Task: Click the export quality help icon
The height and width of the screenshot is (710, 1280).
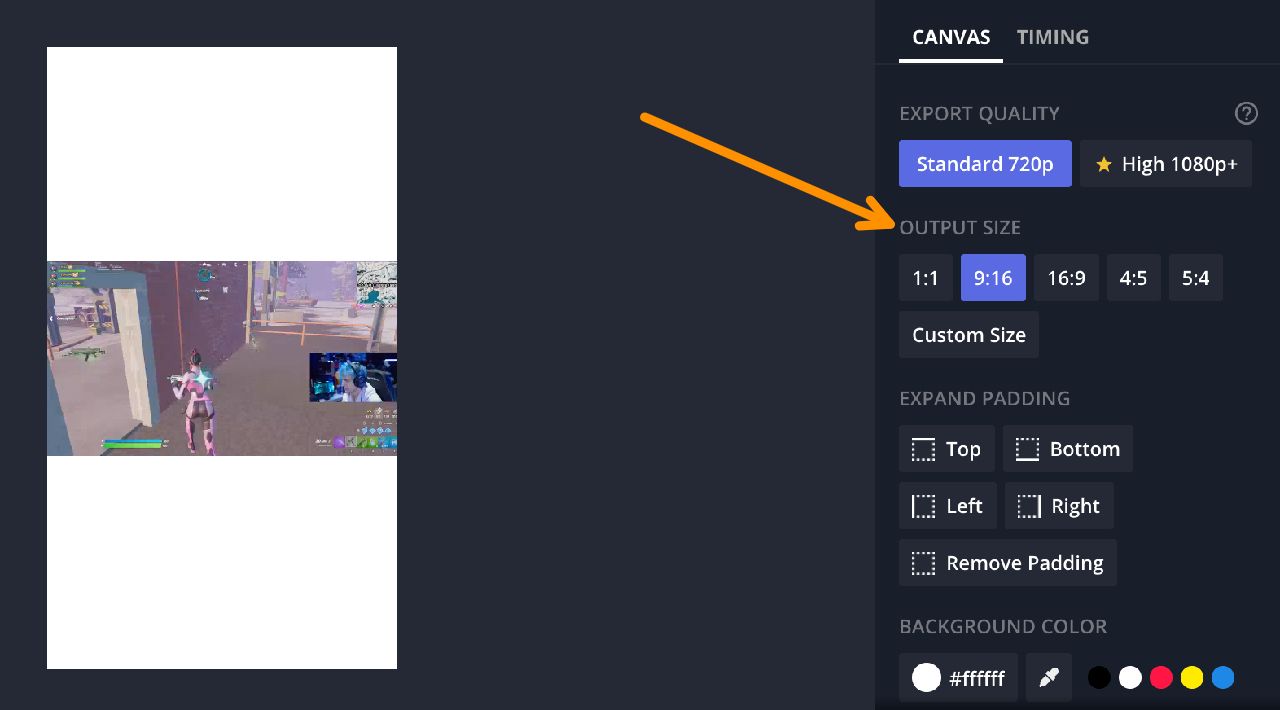Action: (x=1246, y=114)
